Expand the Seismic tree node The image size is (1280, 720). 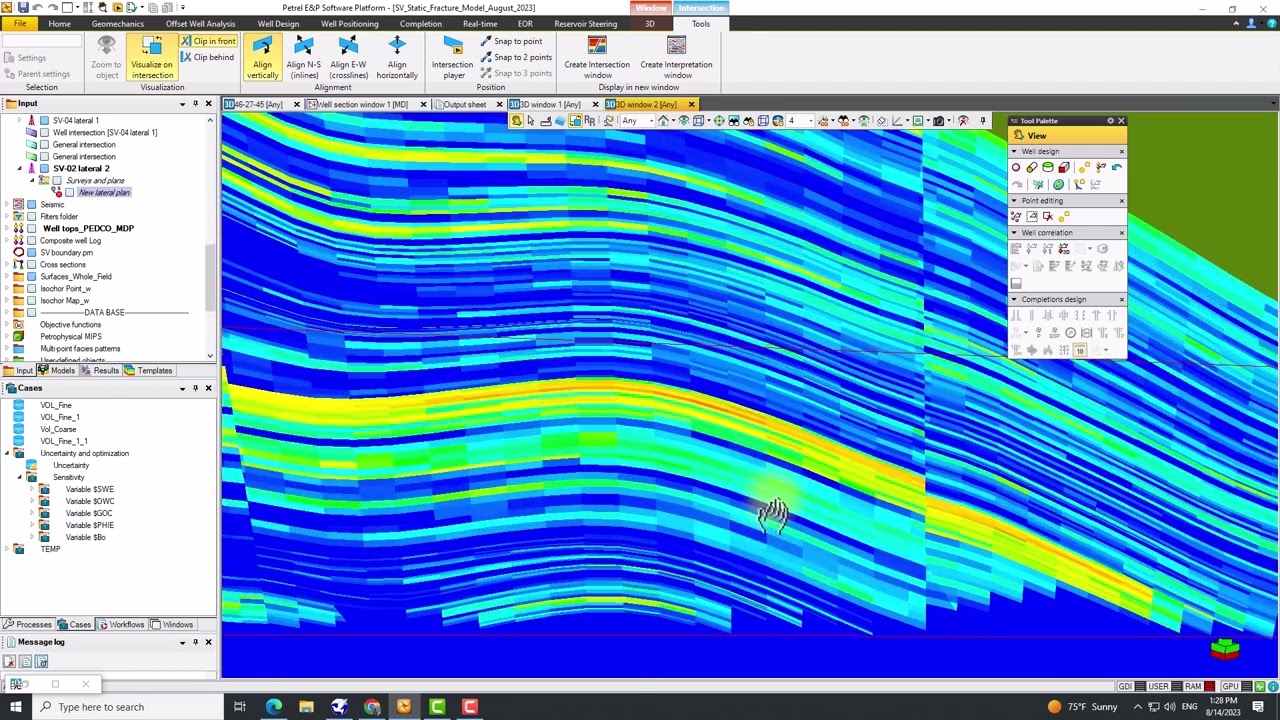7,204
